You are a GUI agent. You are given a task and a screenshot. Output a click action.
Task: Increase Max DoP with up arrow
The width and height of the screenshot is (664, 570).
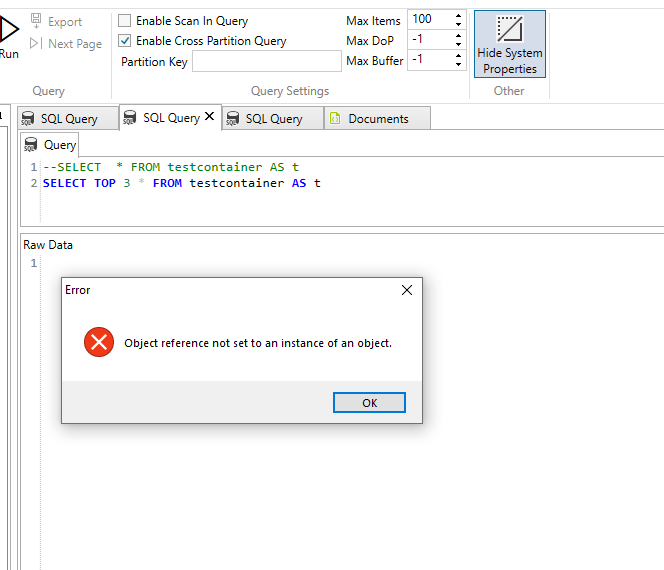tap(458, 36)
